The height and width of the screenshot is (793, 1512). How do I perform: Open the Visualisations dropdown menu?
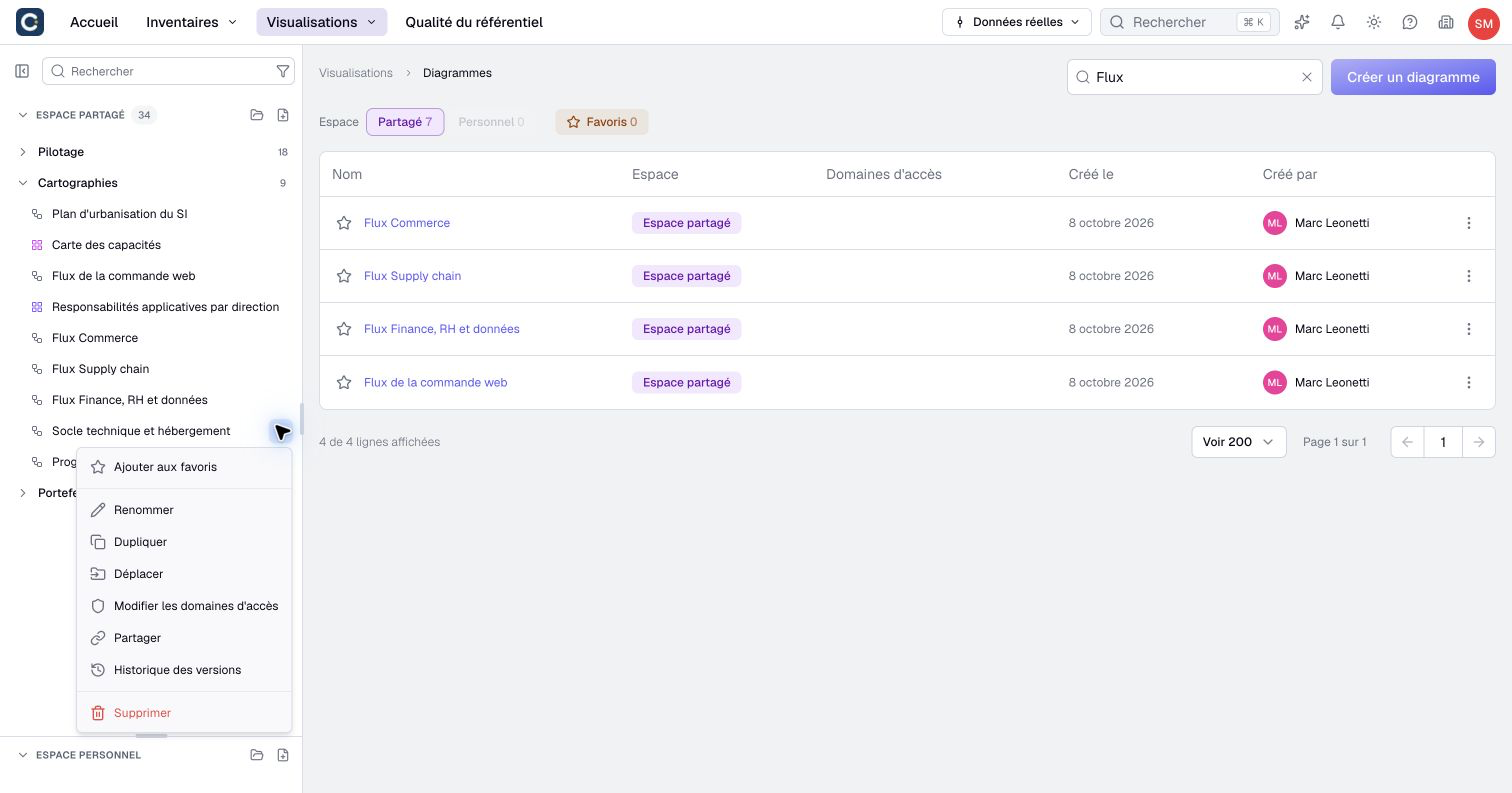coord(321,22)
